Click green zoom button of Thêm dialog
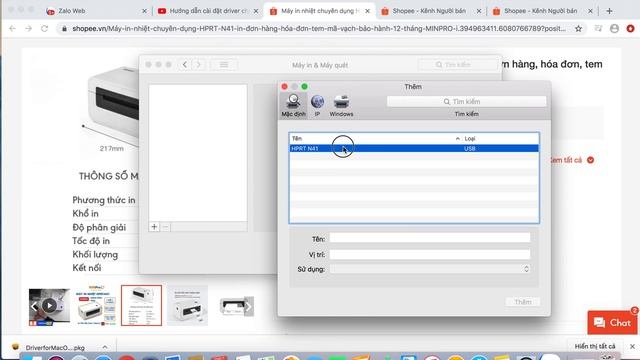 coord(304,87)
